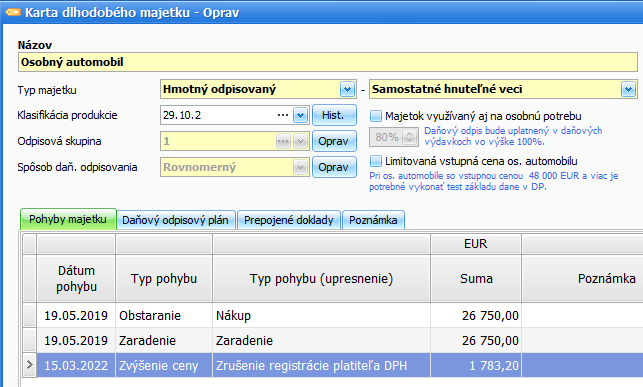This screenshot has width=643, height=387.
Task: Click the 26 750,00 amount in the Zaradenie row
Action: (476, 341)
